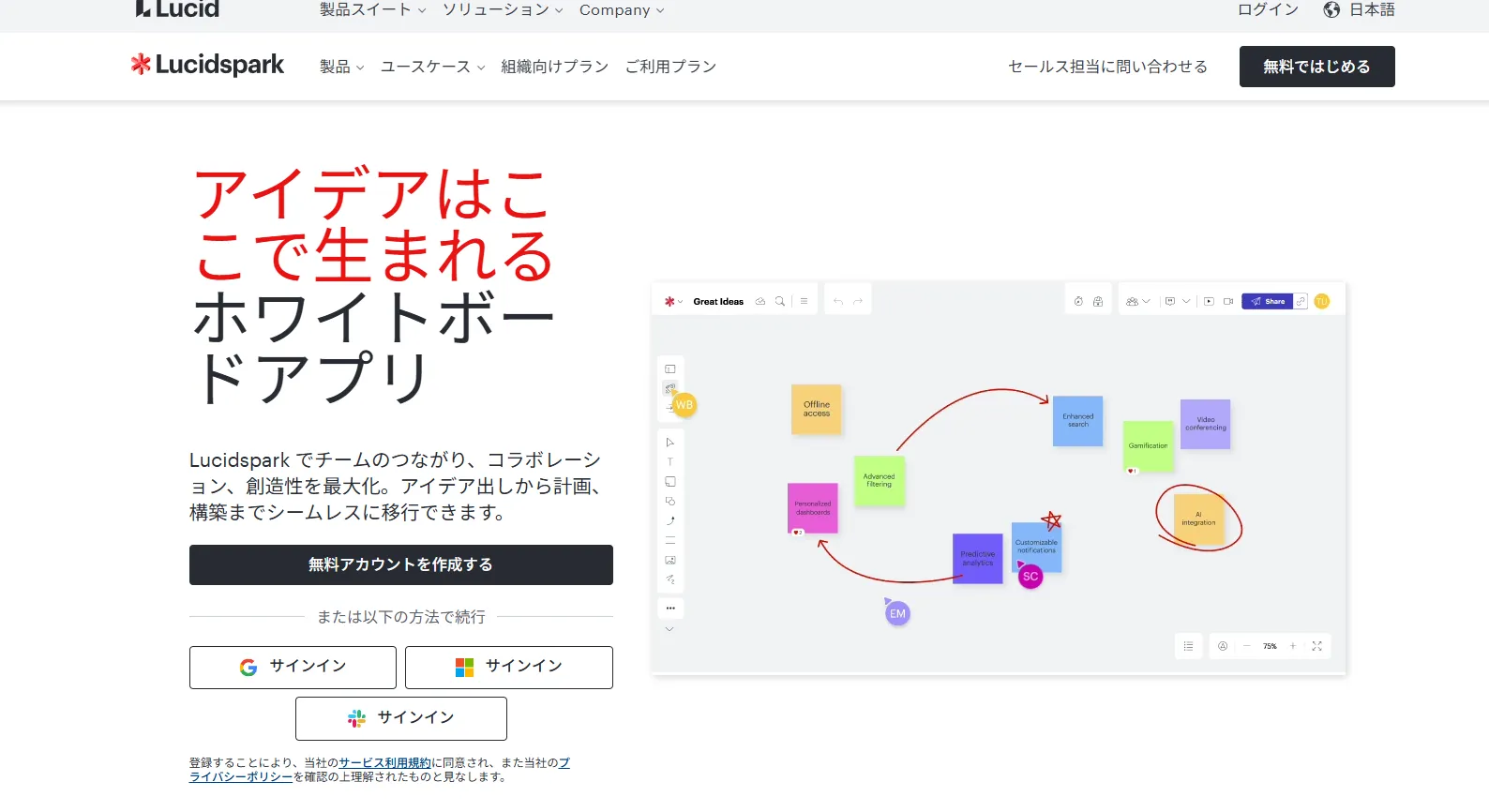
Task: Select the connector line tool in the preview sidebar
Action: 670,520
